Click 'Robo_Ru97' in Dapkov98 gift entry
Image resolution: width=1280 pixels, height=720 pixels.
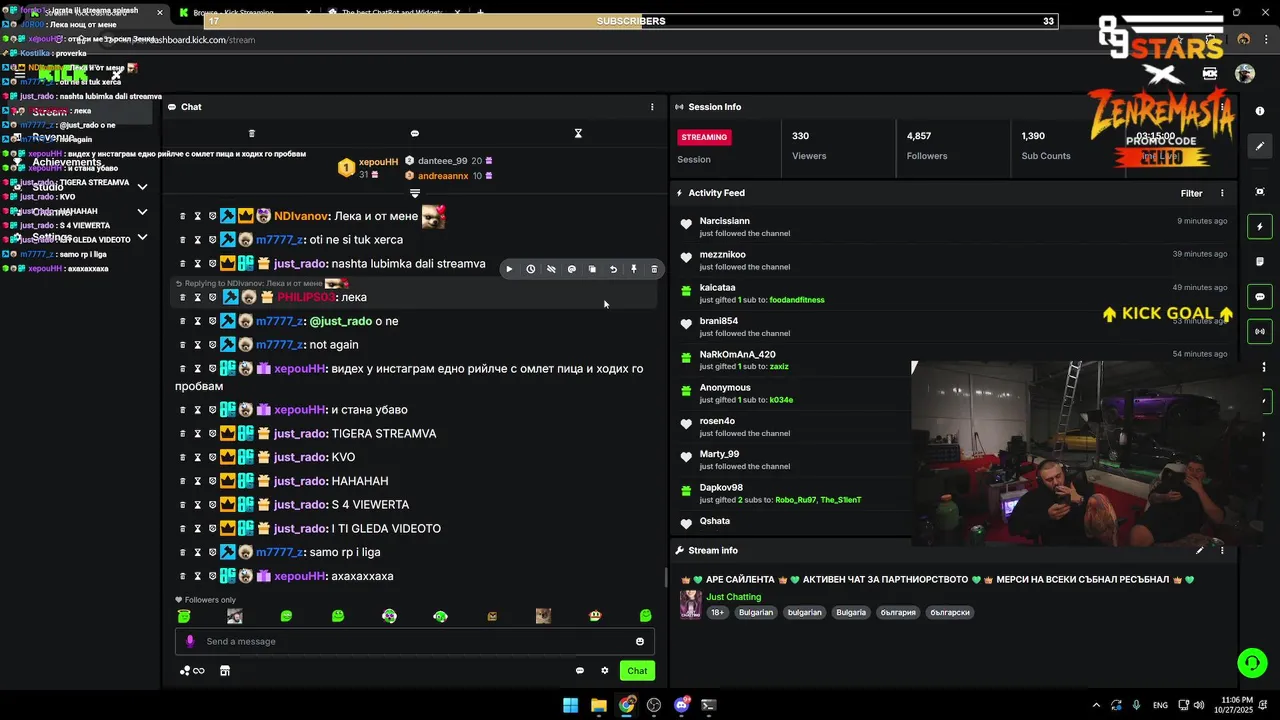pos(796,500)
